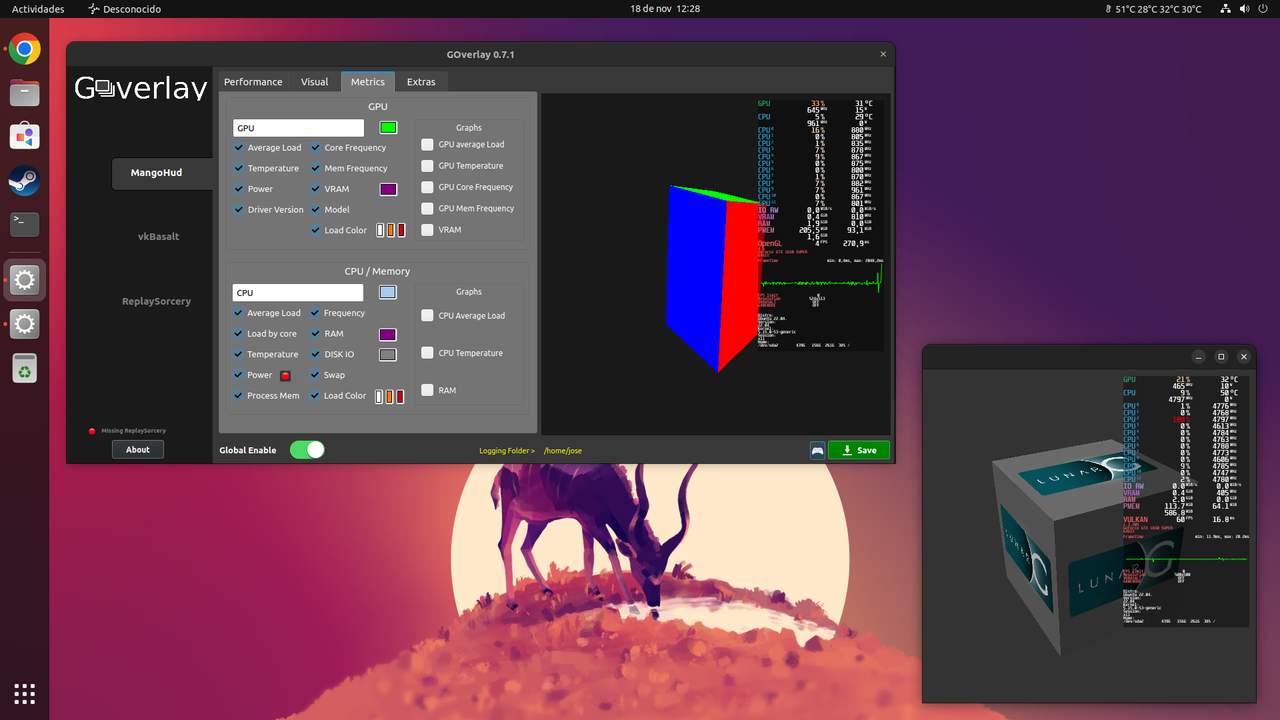
Task: Enable the GPU Mem Frequency graph
Action: (x=428, y=208)
